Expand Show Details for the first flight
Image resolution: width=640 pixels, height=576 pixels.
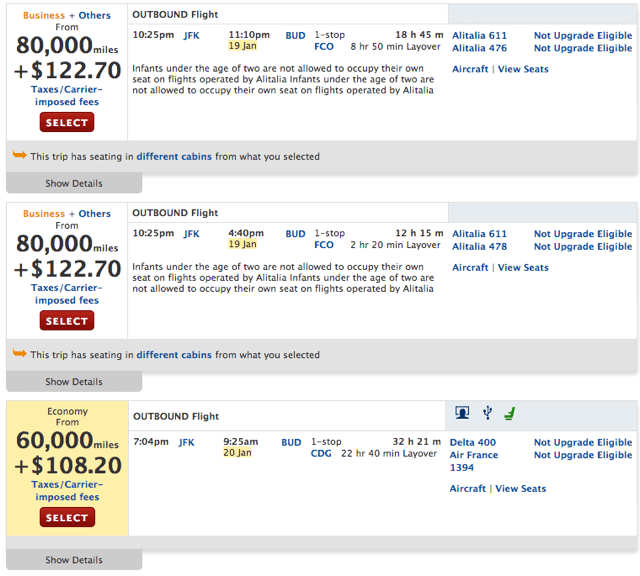click(x=74, y=183)
